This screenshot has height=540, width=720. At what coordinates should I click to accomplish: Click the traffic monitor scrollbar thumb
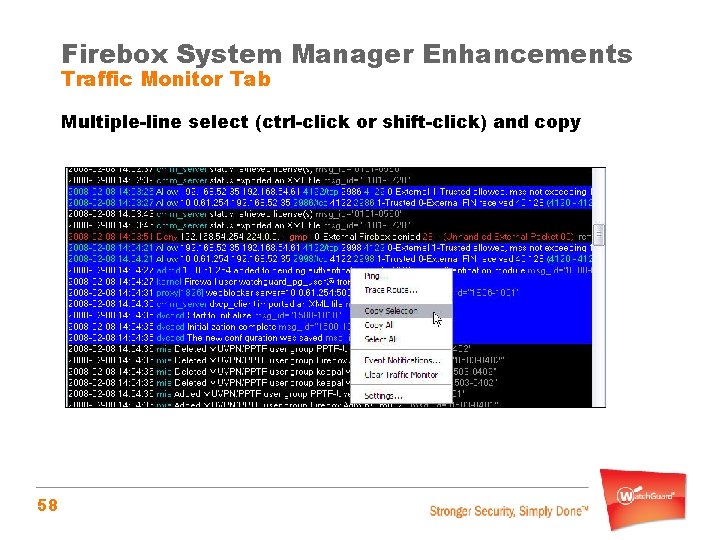(599, 236)
